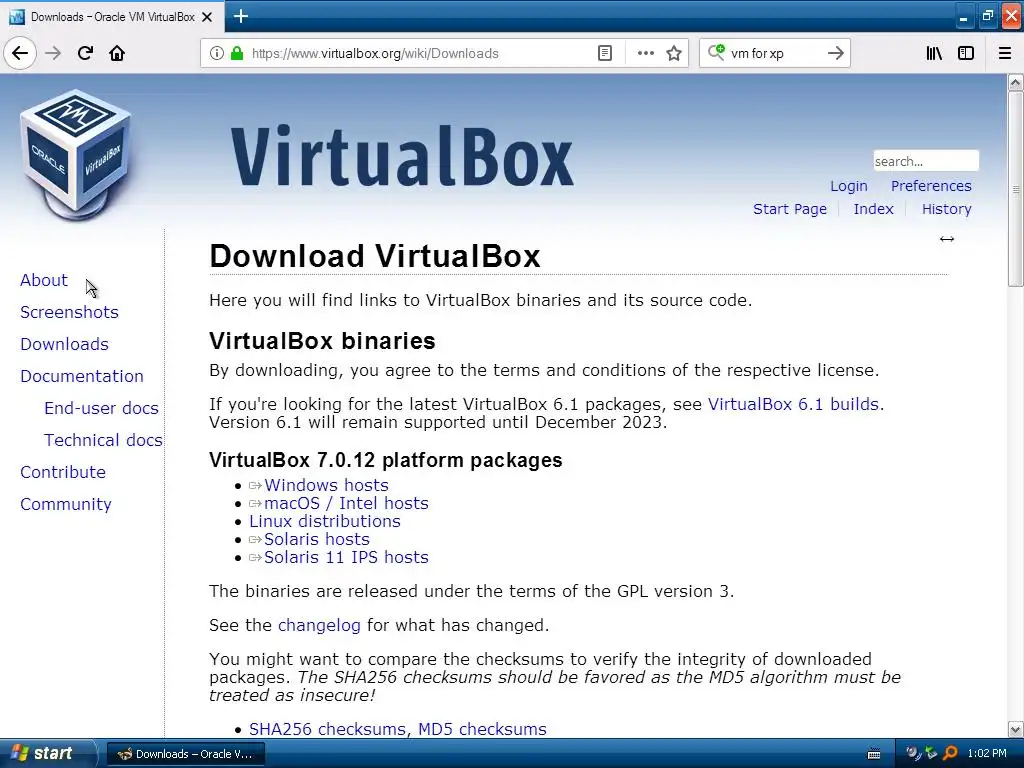Click the orange magnifier tray icon
Image resolution: width=1024 pixels, height=768 pixels.
click(950, 754)
